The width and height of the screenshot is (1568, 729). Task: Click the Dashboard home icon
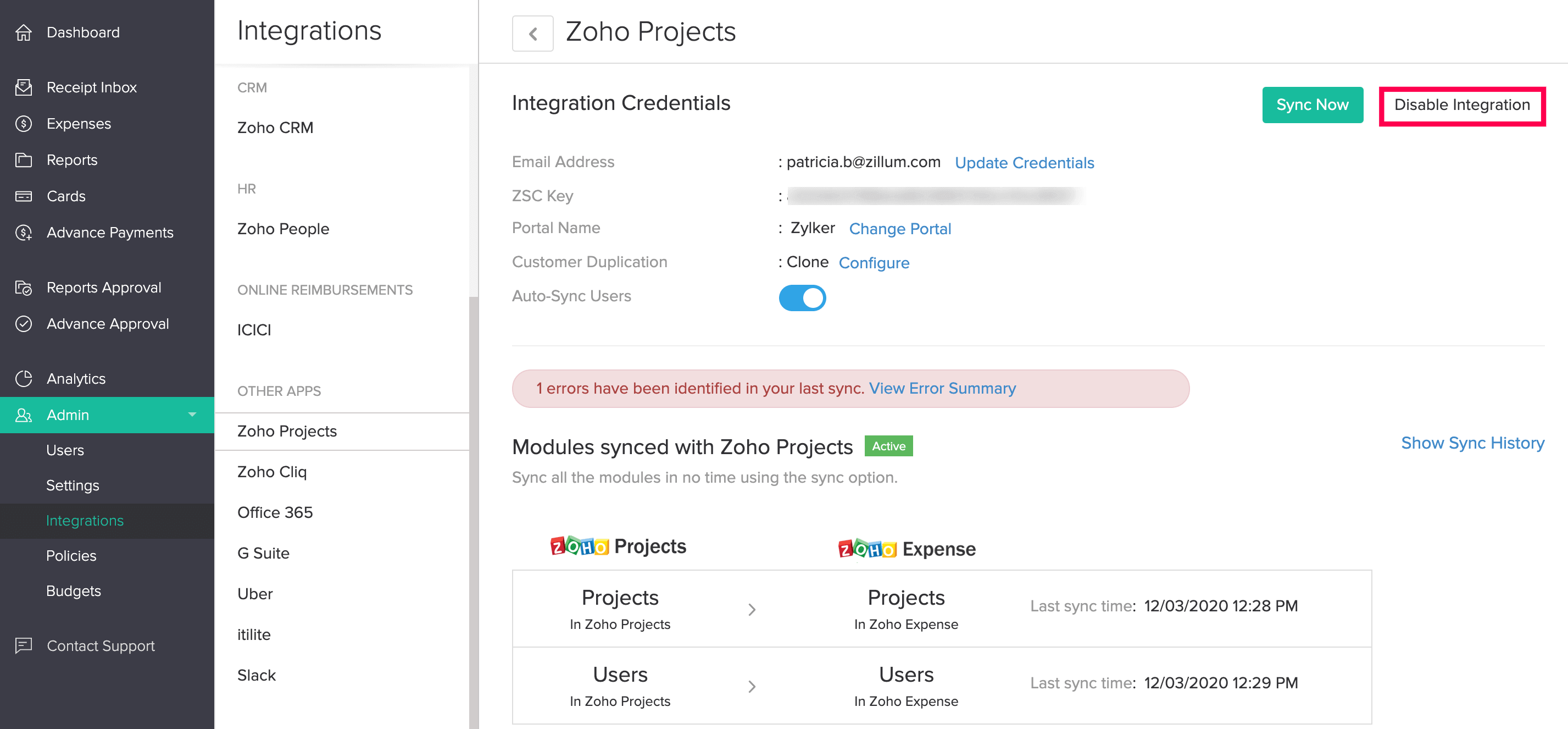click(x=24, y=33)
